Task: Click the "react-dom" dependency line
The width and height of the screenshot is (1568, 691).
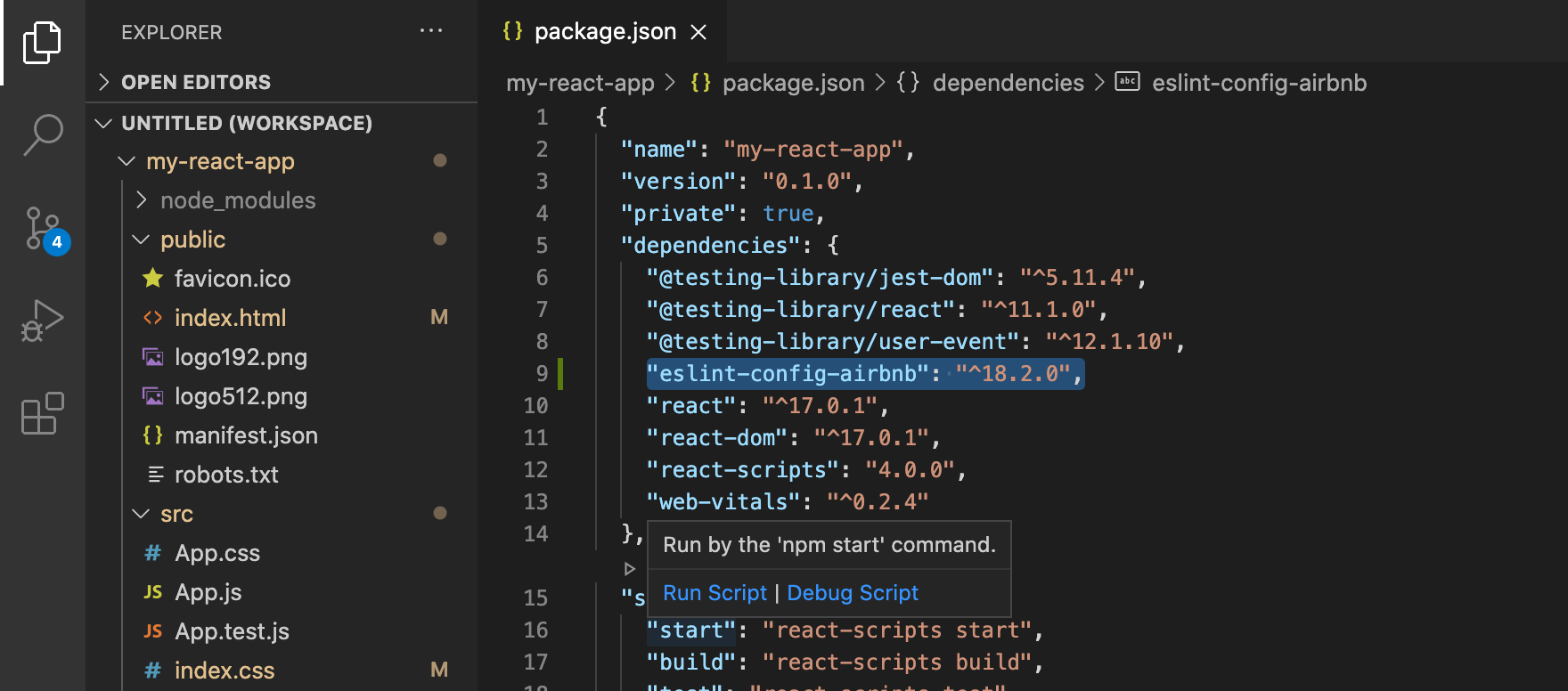Action: pos(794,438)
